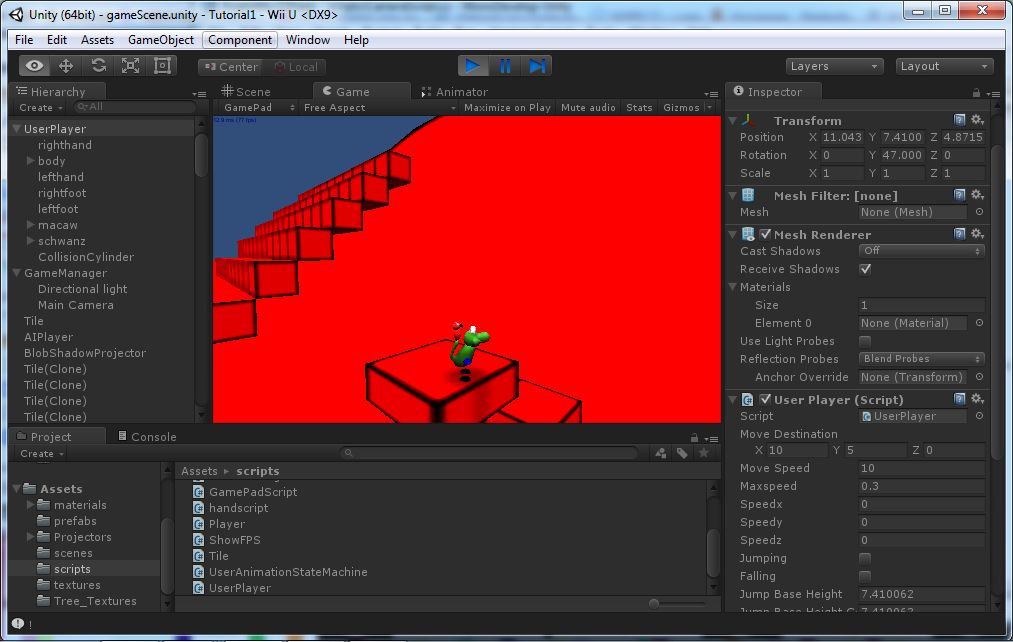
Task: Switch to the Console tab
Action: [147, 437]
